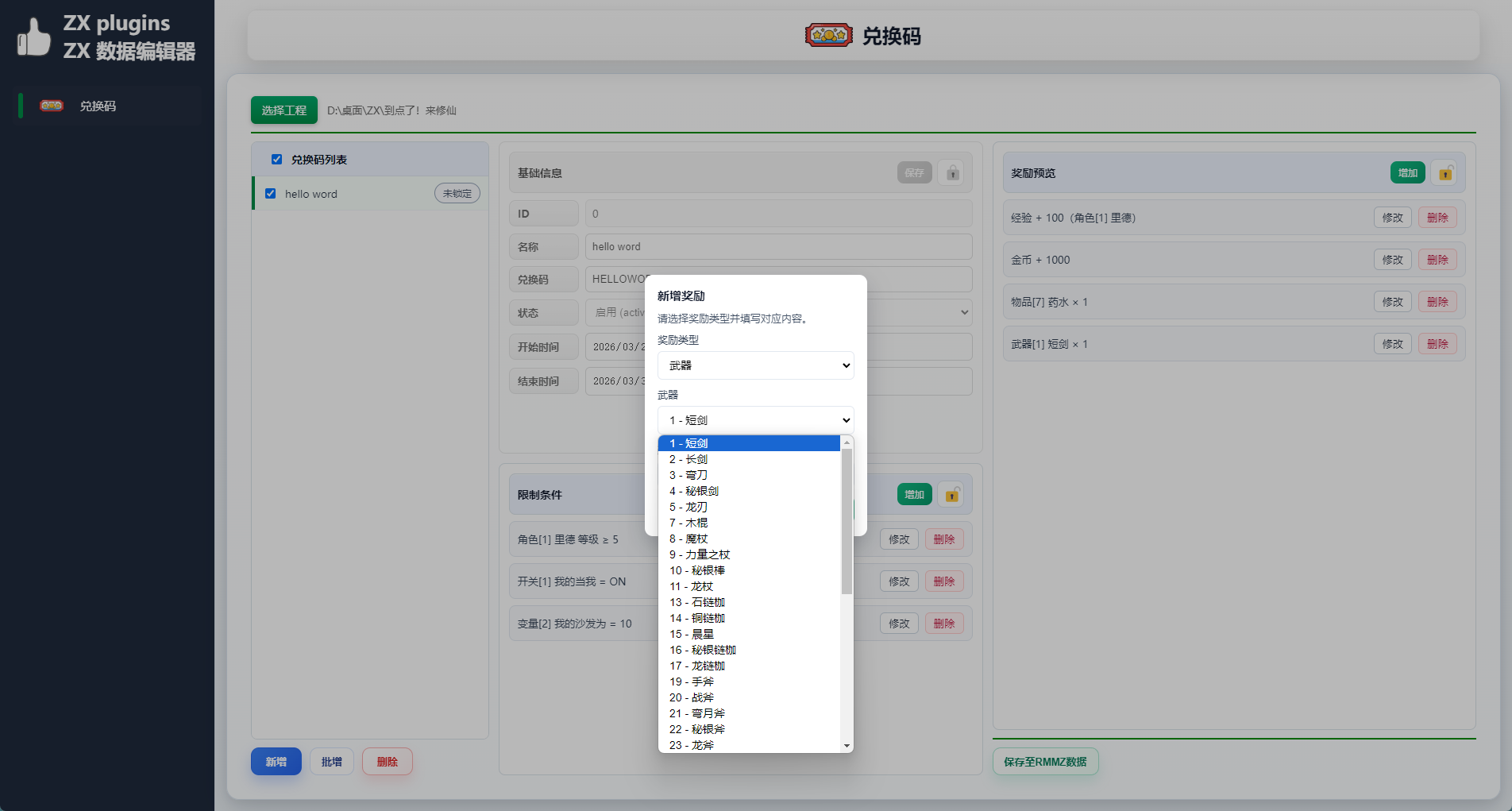Collapse the 武器 dropdown showing 1 - 短剑
This screenshot has height=811, width=1512.
pos(755,420)
